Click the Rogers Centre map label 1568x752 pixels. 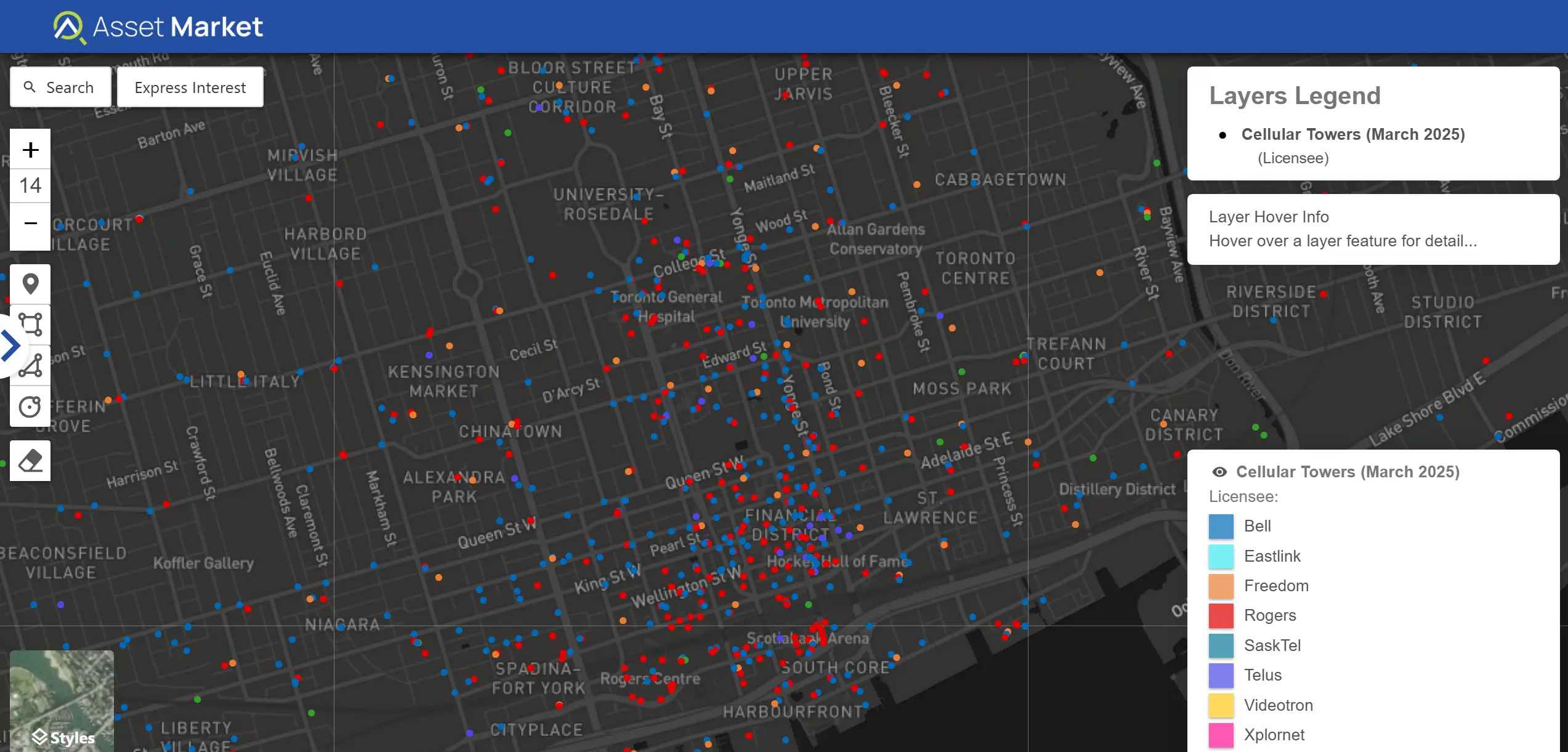650,679
